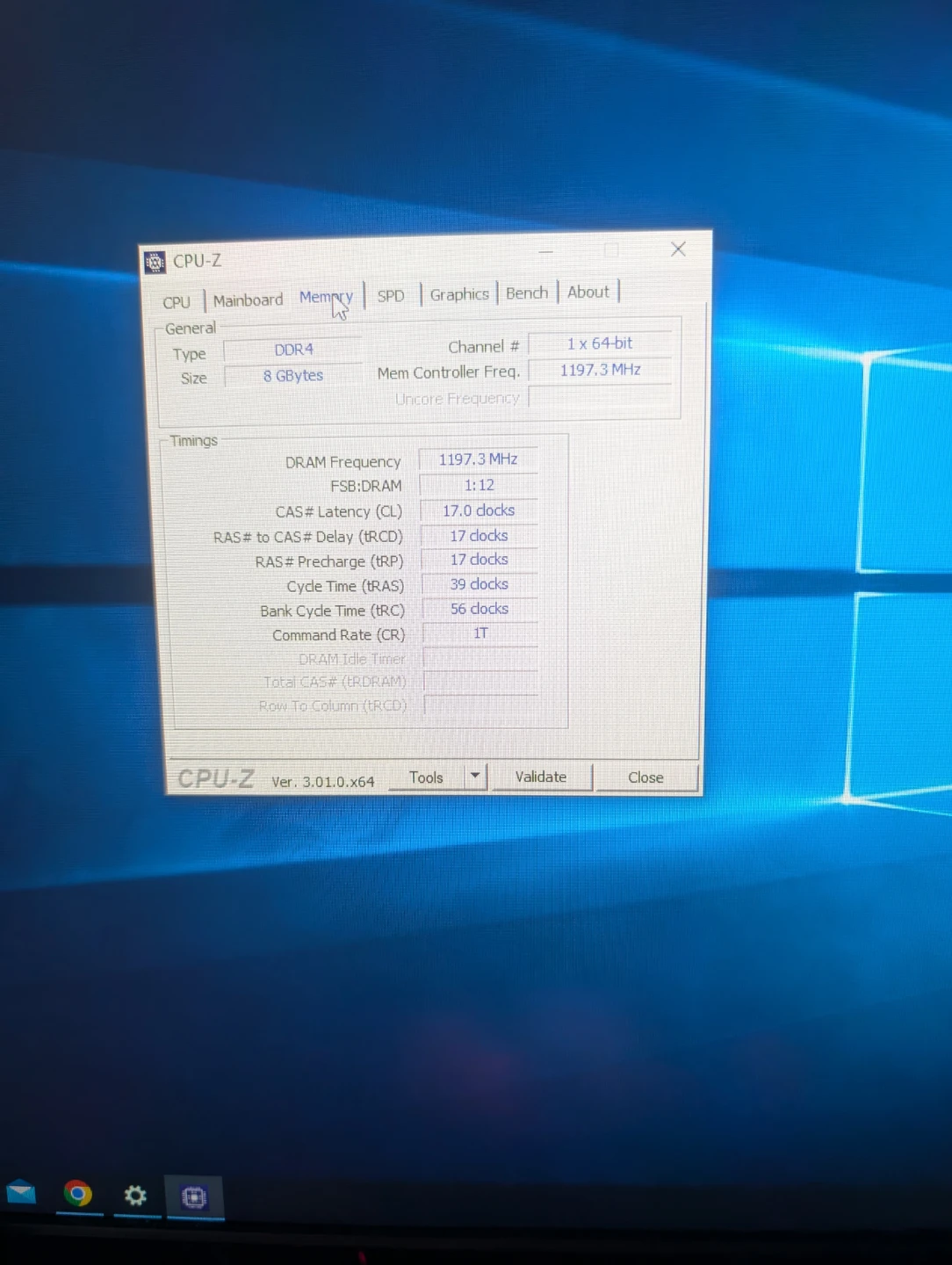The width and height of the screenshot is (952, 1265).
Task: Show the About tab
Action: 588,292
